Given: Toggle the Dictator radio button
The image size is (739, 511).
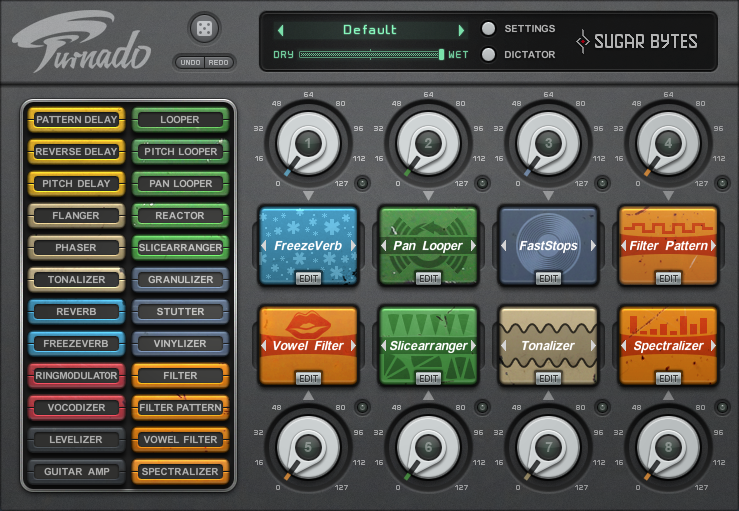Looking at the screenshot, I should coord(489,55).
